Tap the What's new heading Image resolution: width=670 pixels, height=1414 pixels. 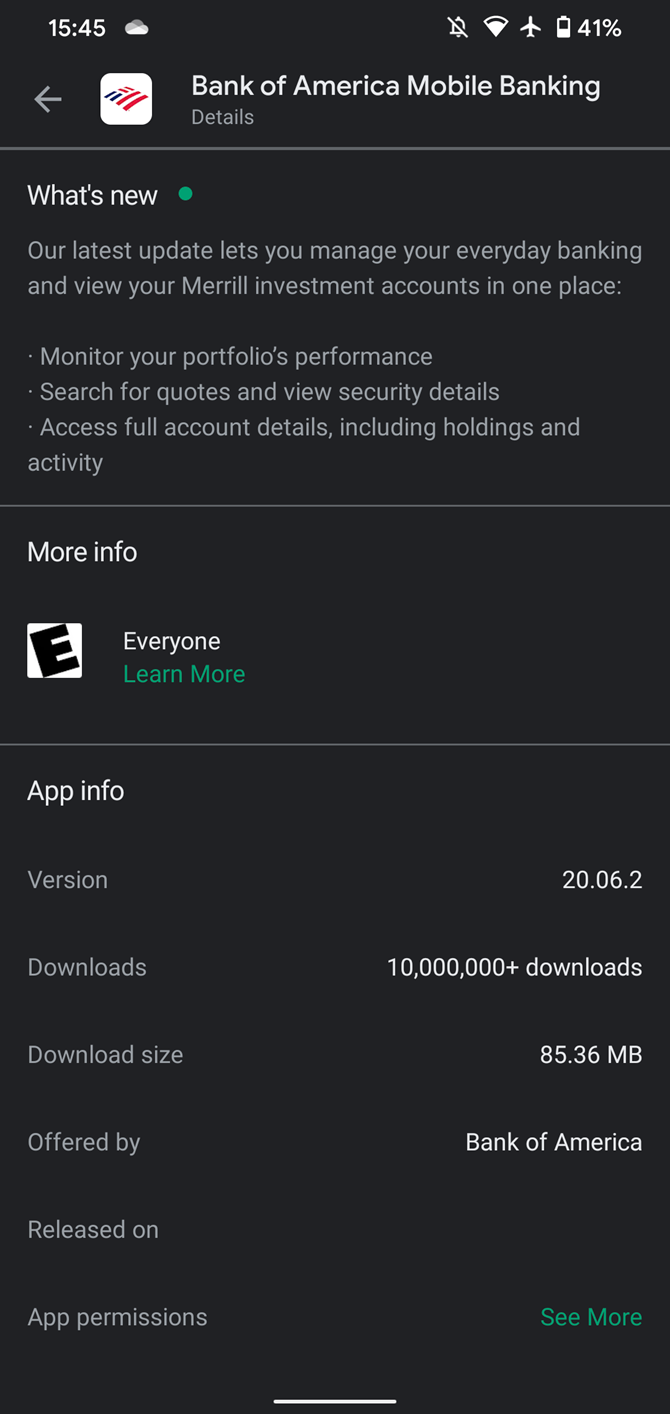coord(92,195)
